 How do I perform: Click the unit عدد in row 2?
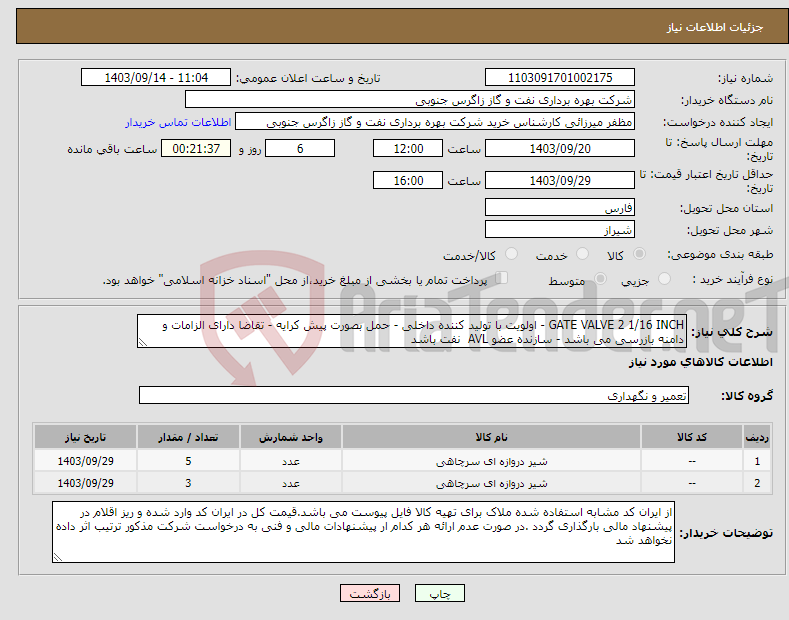[291, 483]
